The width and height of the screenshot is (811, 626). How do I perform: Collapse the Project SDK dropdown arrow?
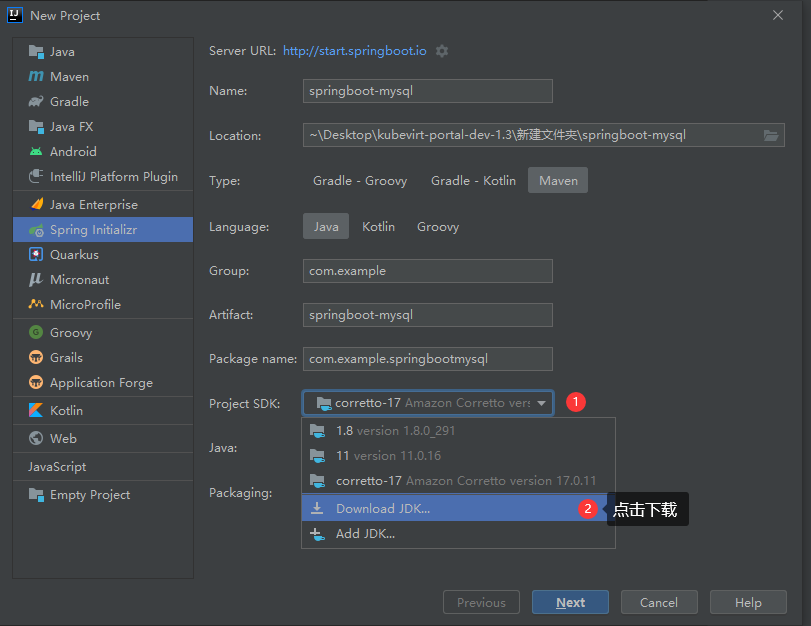click(x=542, y=403)
